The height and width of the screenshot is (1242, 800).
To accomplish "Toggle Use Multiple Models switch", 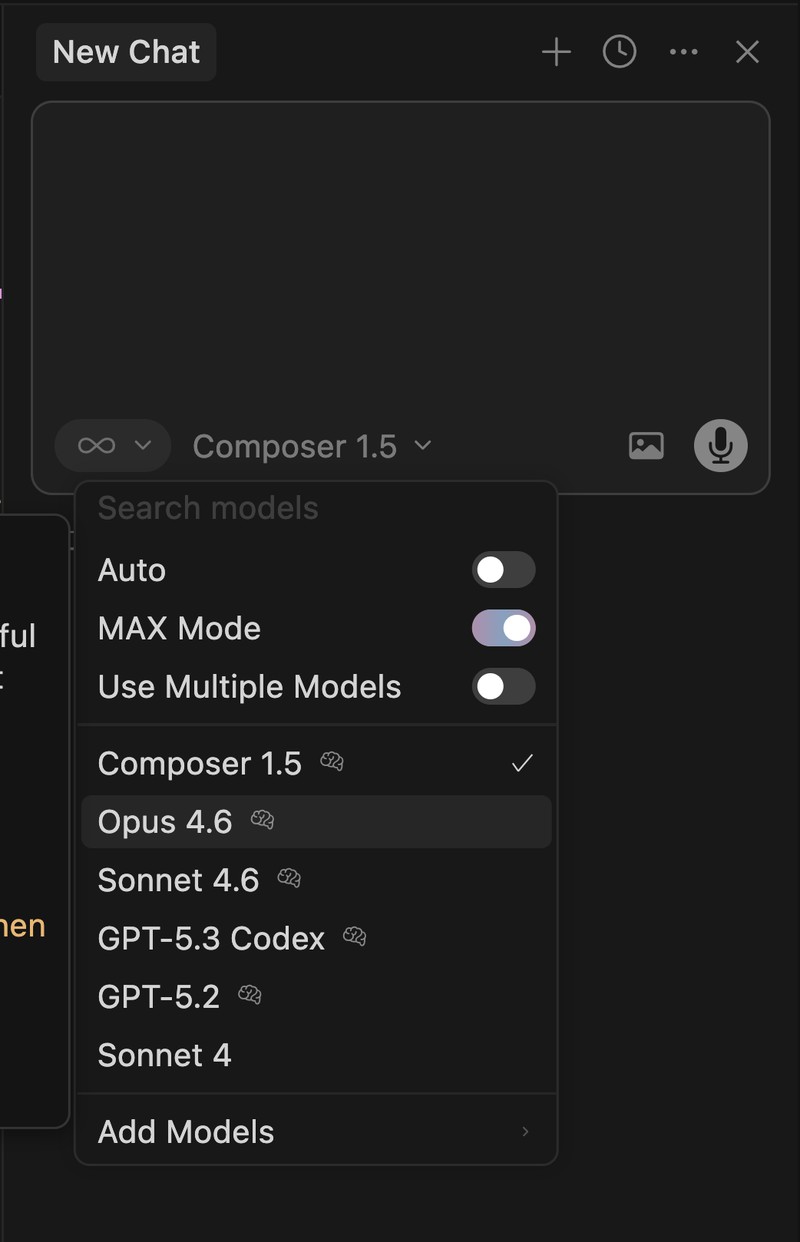I will point(503,687).
